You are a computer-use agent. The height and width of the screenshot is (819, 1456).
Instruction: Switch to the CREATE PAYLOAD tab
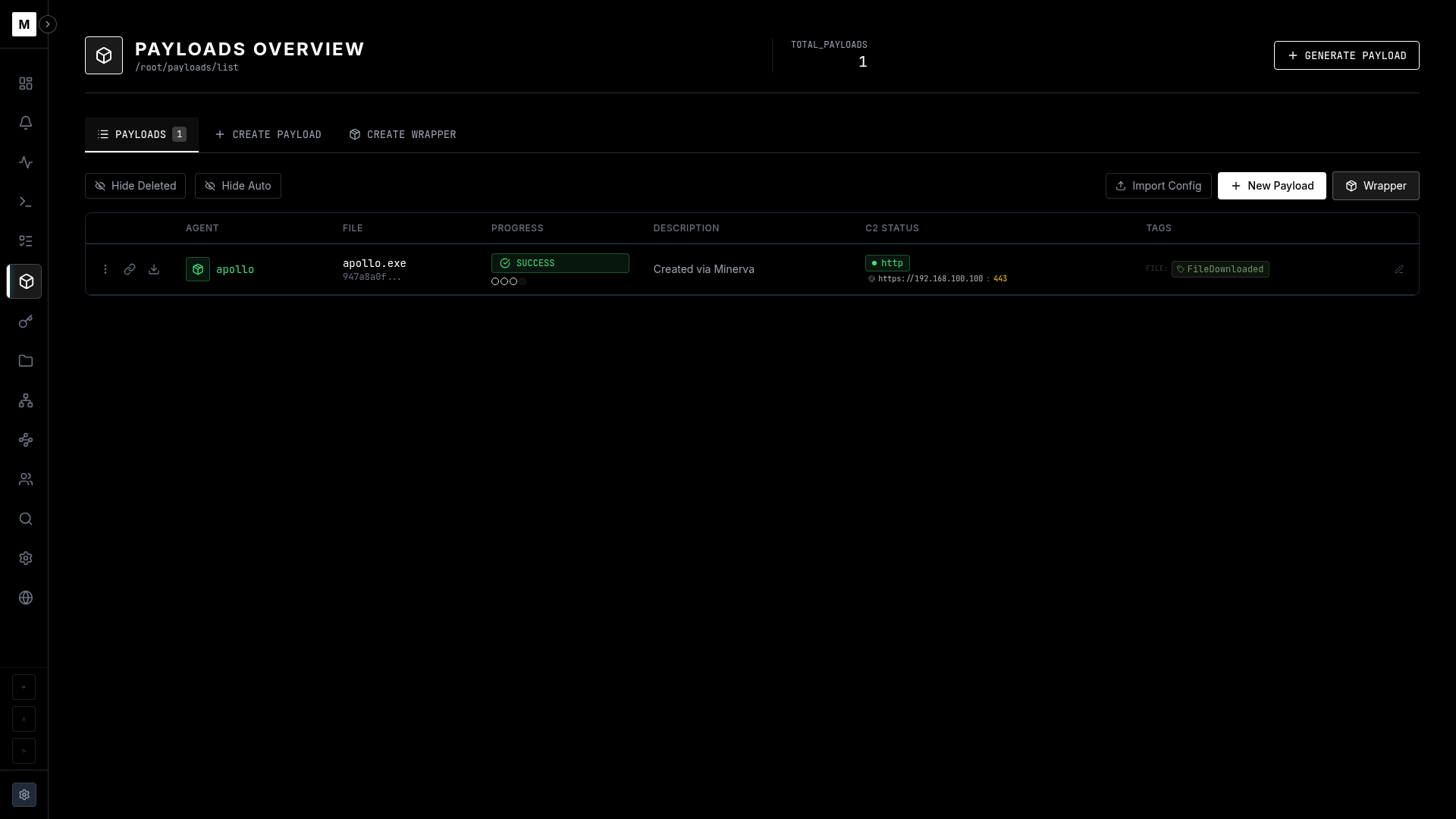[x=269, y=134]
